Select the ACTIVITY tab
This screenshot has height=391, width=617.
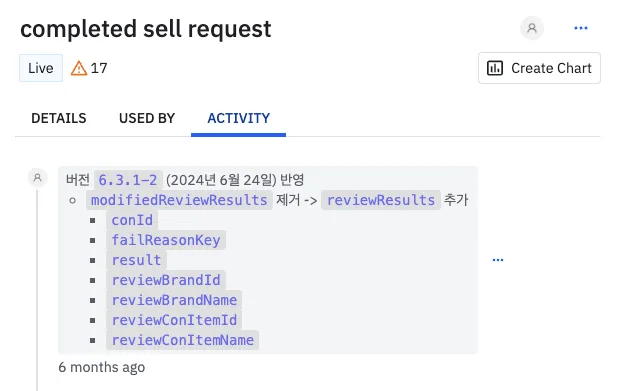238,118
